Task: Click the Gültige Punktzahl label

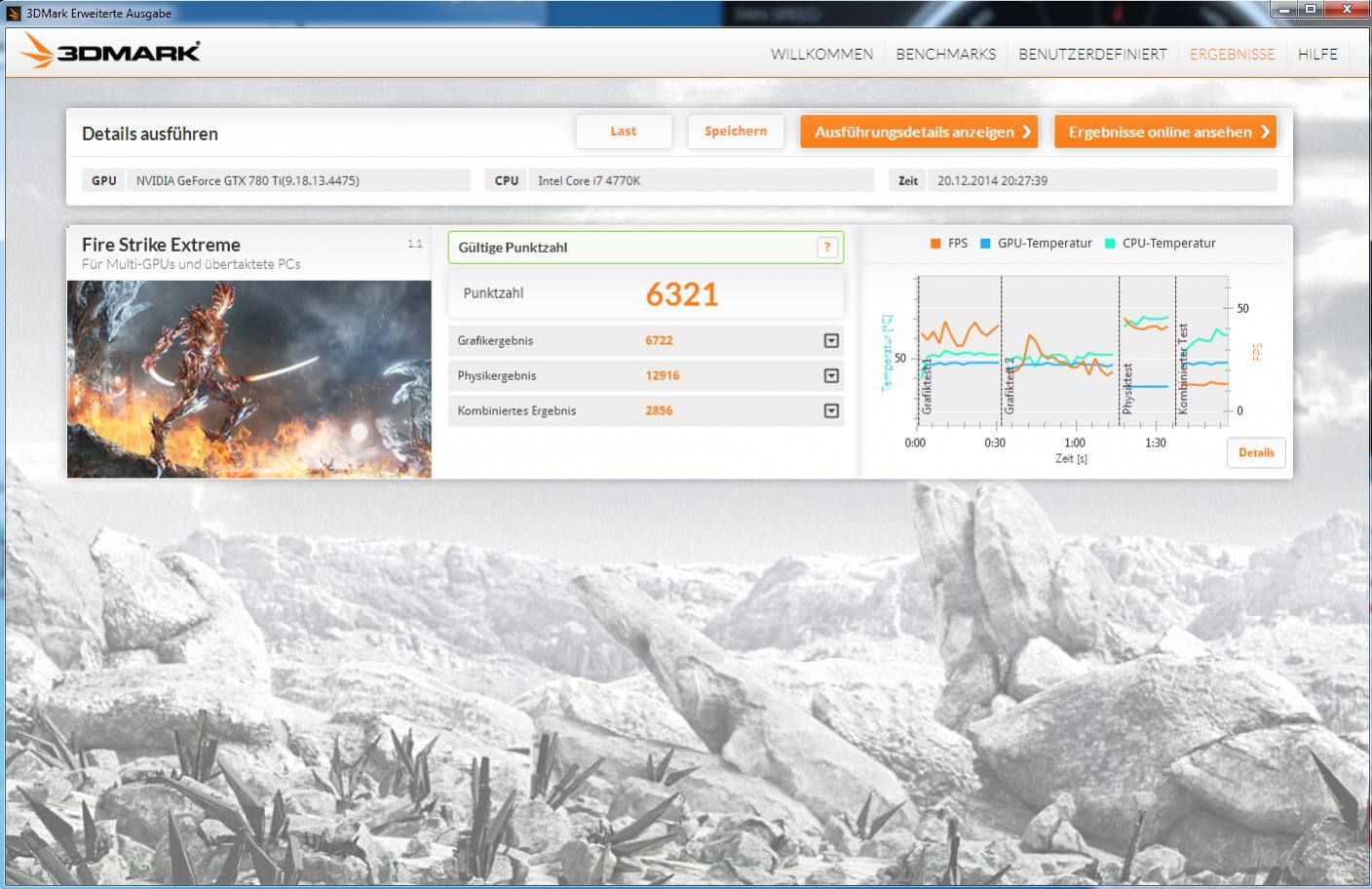Action: pyautogui.click(x=513, y=248)
